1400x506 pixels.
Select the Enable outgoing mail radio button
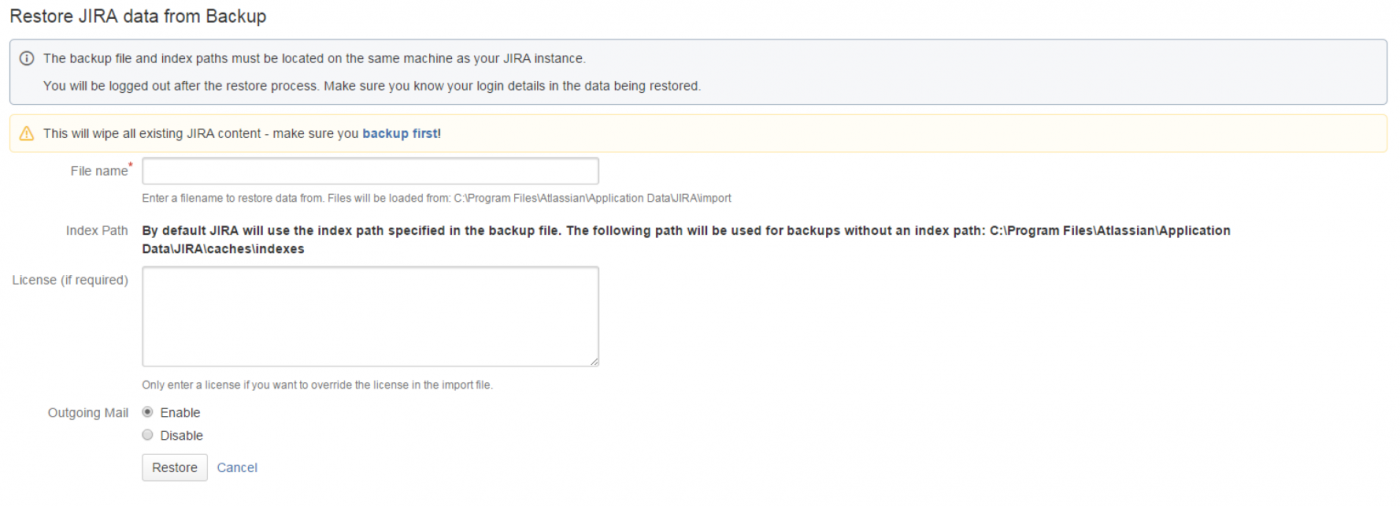click(148, 412)
